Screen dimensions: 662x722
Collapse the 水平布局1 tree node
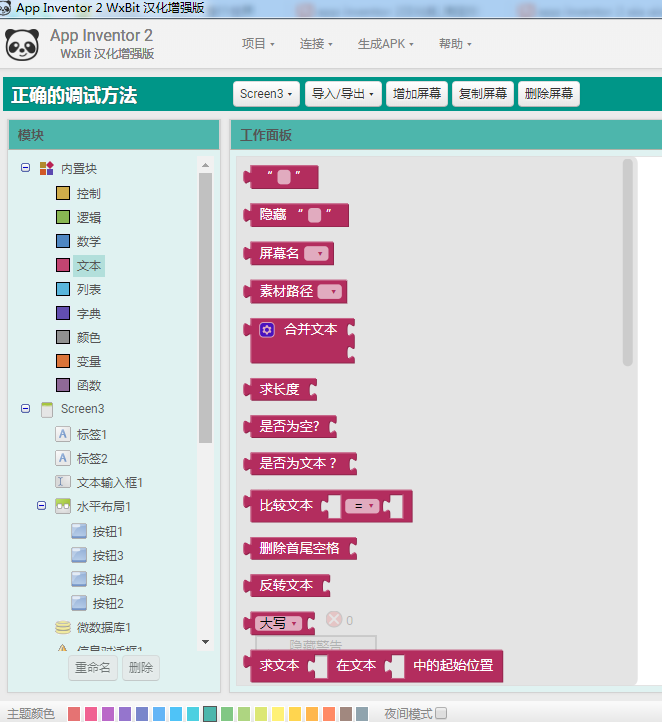pos(41,506)
